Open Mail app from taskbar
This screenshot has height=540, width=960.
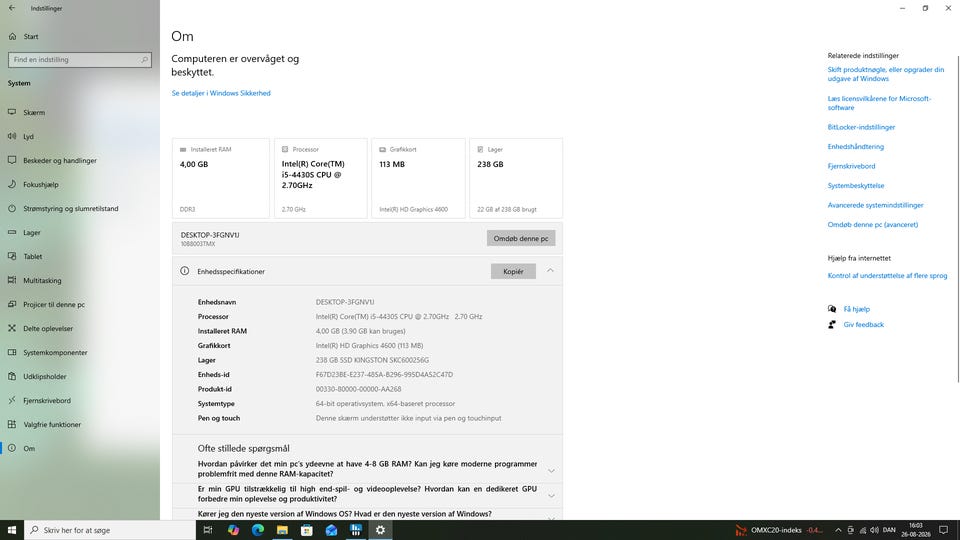pyautogui.click(x=331, y=530)
